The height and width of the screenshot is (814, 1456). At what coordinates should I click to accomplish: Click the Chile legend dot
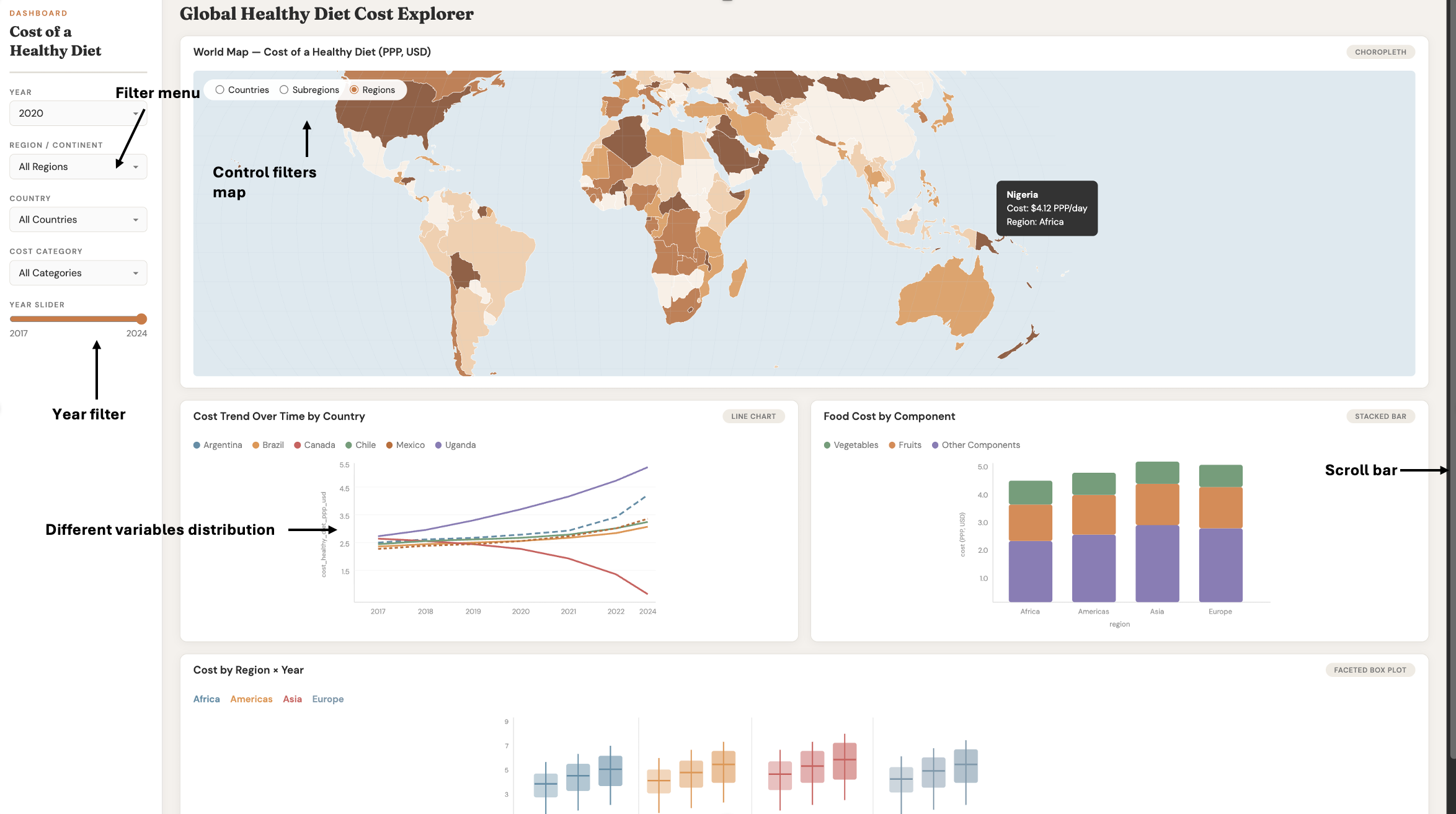coord(348,445)
